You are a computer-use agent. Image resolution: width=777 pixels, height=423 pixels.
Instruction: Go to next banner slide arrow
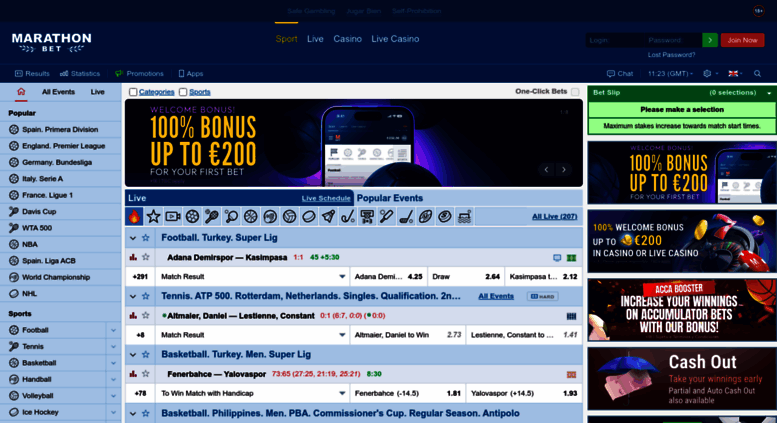[x=564, y=169]
